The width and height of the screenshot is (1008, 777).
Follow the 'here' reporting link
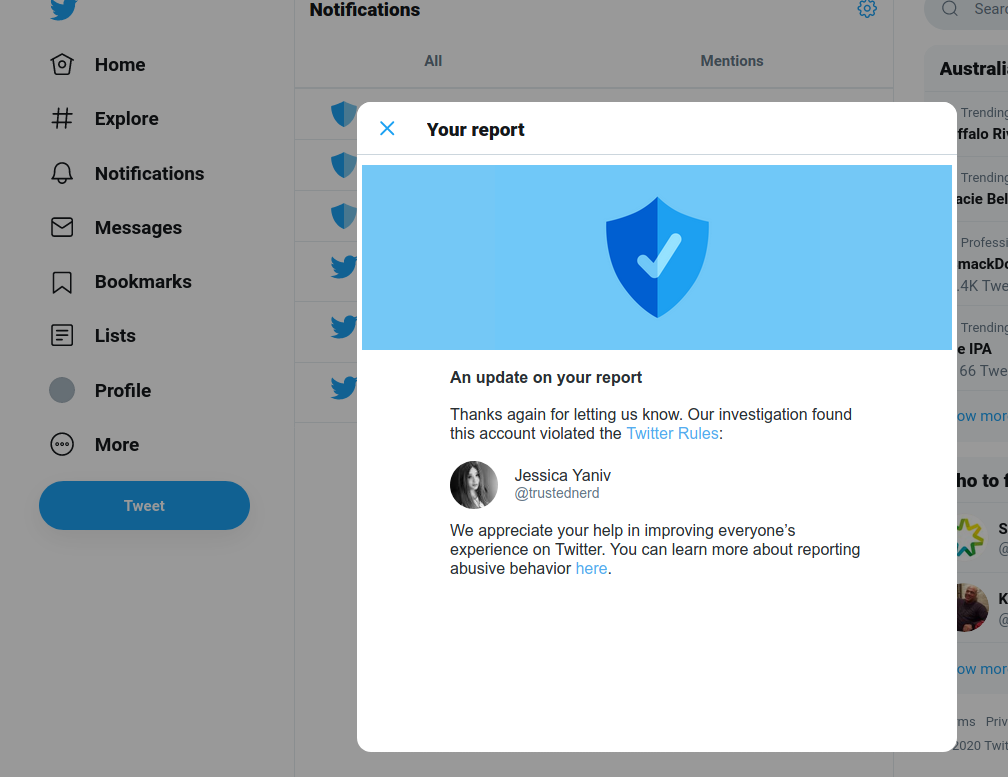pos(591,569)
